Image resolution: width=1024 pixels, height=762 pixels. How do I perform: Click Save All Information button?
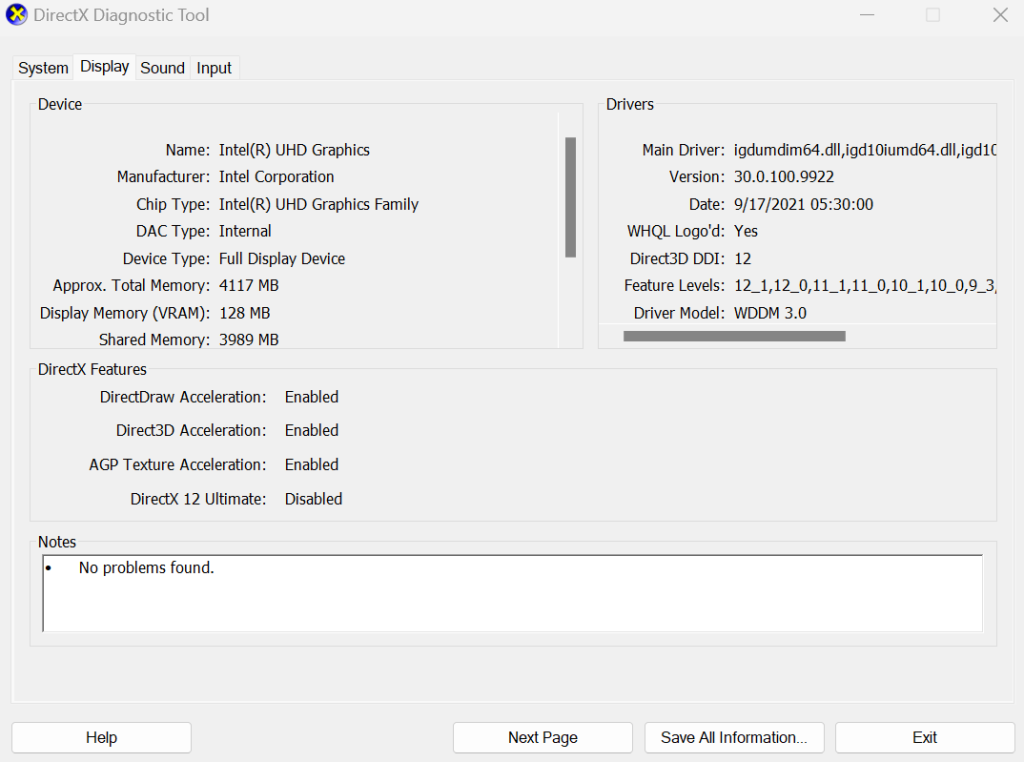(x=734, y=737)
